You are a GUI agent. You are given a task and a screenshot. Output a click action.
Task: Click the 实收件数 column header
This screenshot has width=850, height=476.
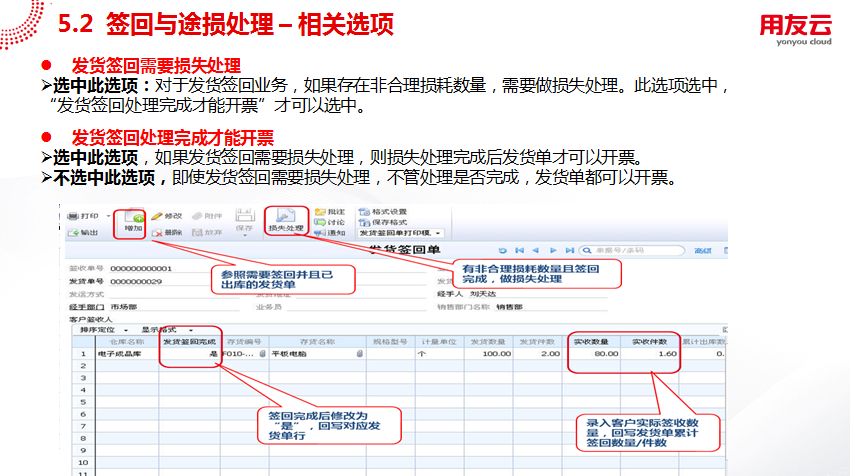click(649, 342)
